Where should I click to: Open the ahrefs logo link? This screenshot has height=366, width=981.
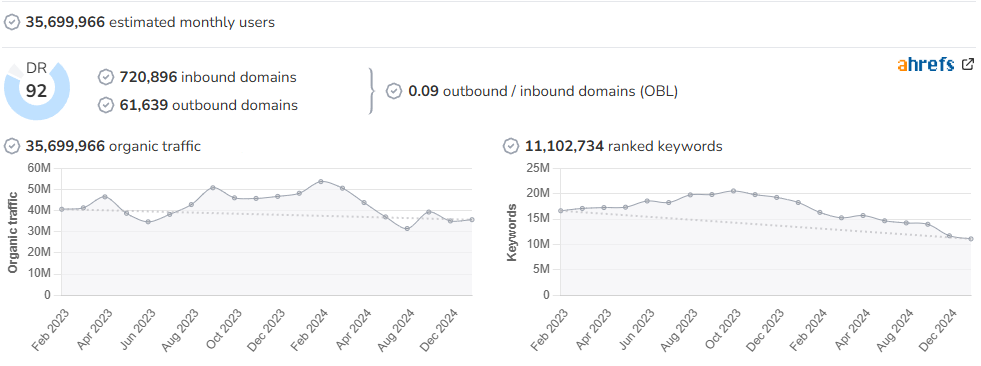(926, 64)
